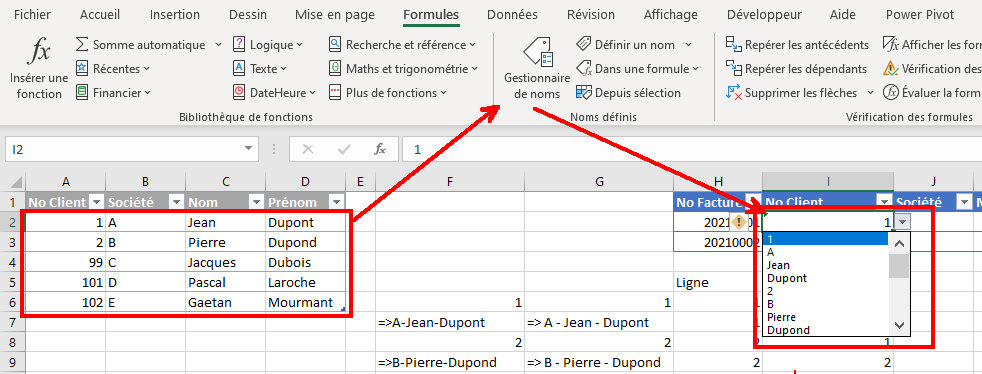Viewport: 982px width, 374px height.
Task: Open the Récentes functions list
Action: (x=113, y=68)
